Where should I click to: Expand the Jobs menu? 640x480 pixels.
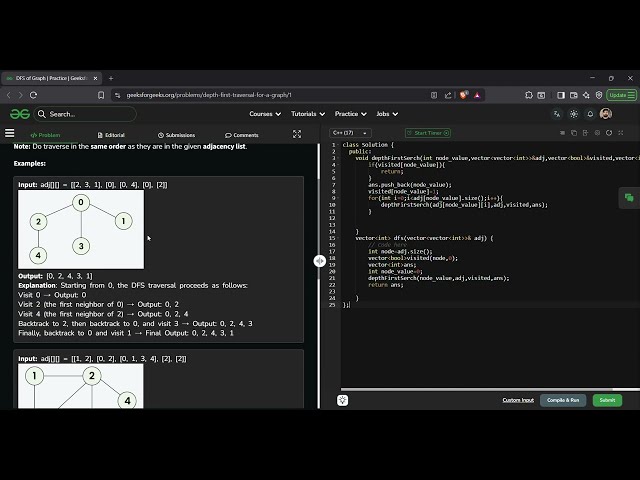click(387, 114)
